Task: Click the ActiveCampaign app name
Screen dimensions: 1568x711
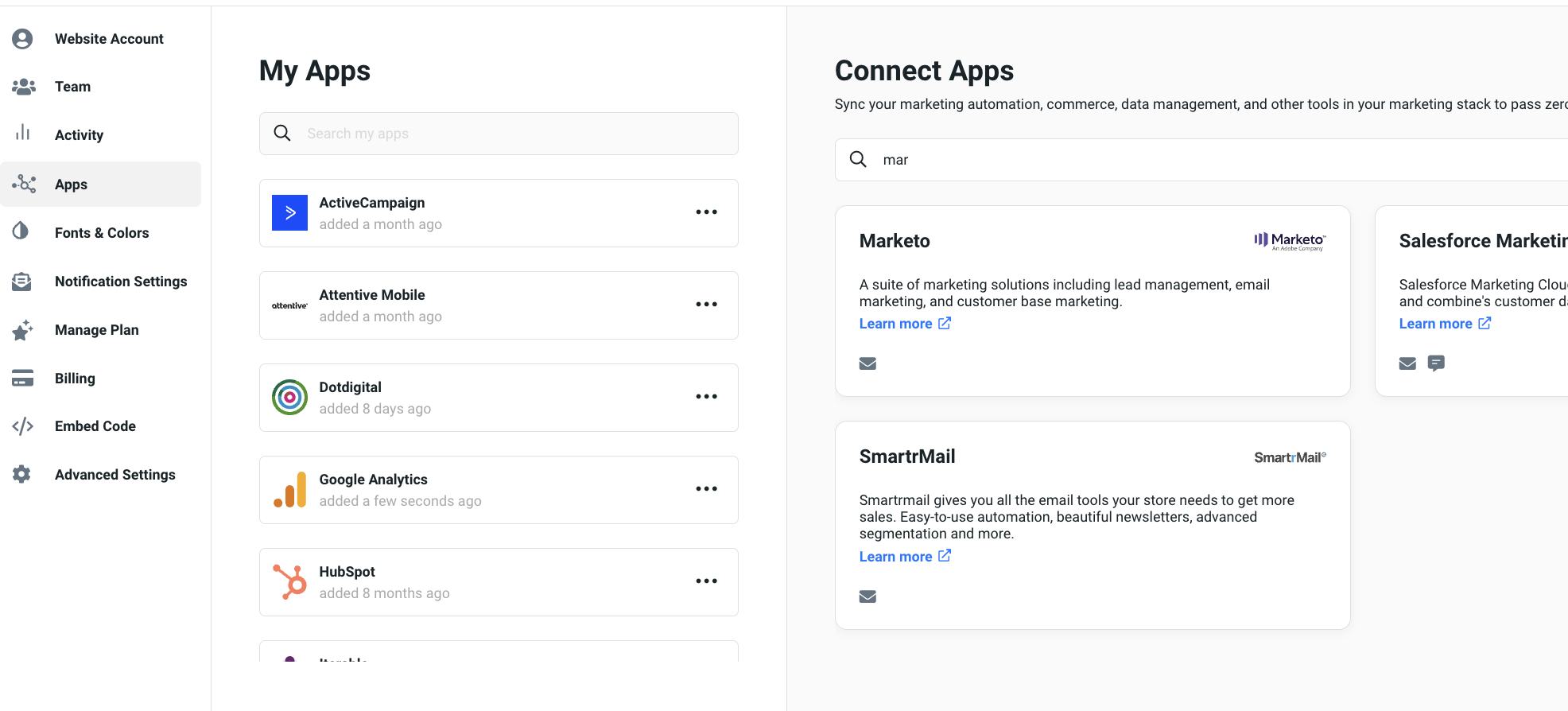Action: coord(372,203)
